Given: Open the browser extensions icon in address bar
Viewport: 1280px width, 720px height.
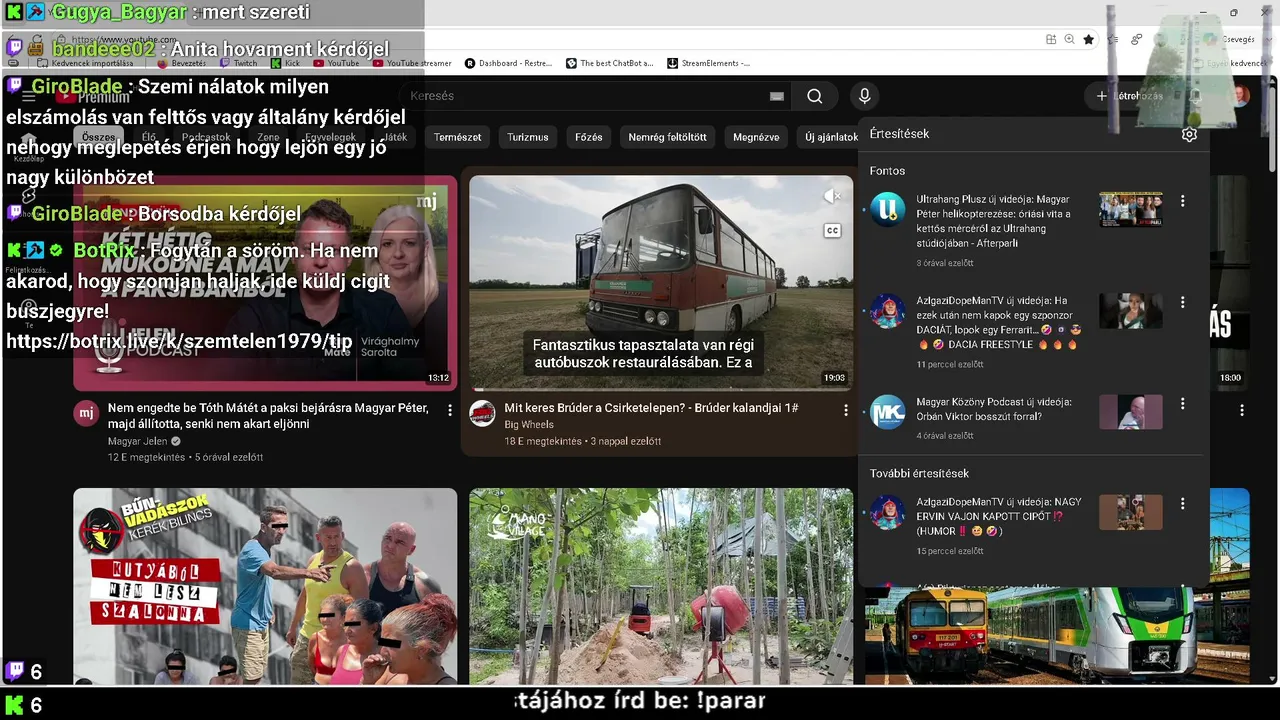Looking at the screenshot, I should [x=1051, y=39].
